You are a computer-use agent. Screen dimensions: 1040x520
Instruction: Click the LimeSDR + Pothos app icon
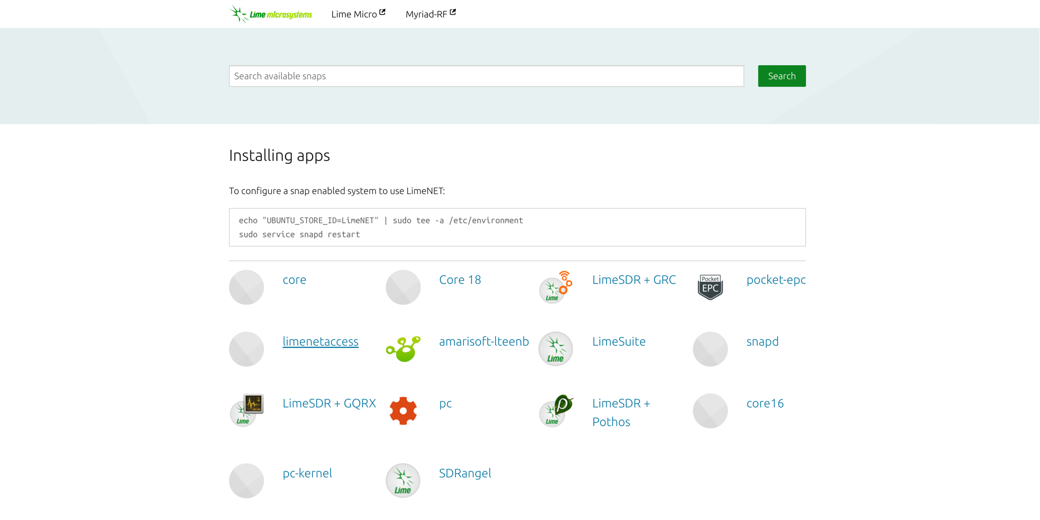tap(556, 411)
